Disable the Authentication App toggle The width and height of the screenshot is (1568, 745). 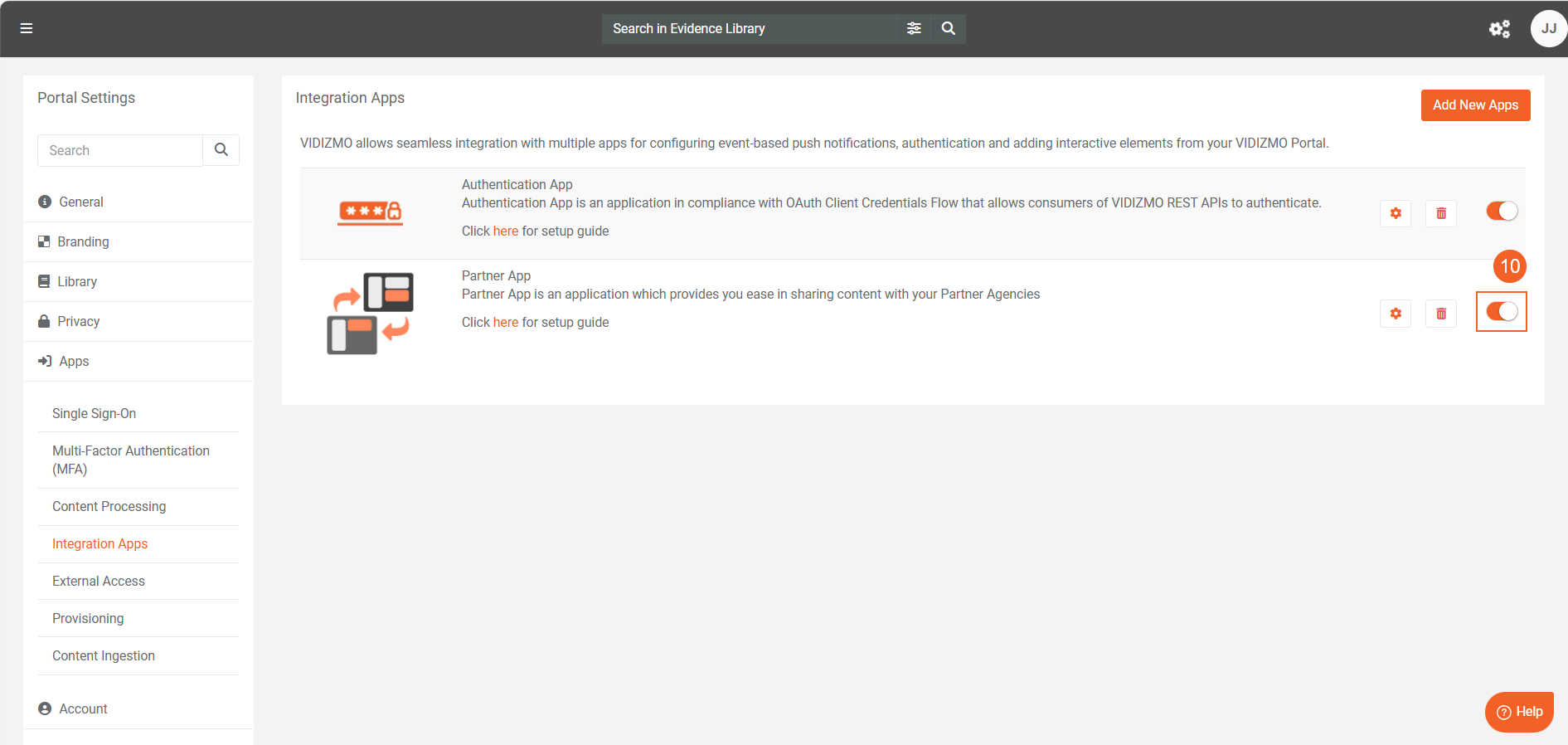pyautogui.click(x=1502, y=212)
